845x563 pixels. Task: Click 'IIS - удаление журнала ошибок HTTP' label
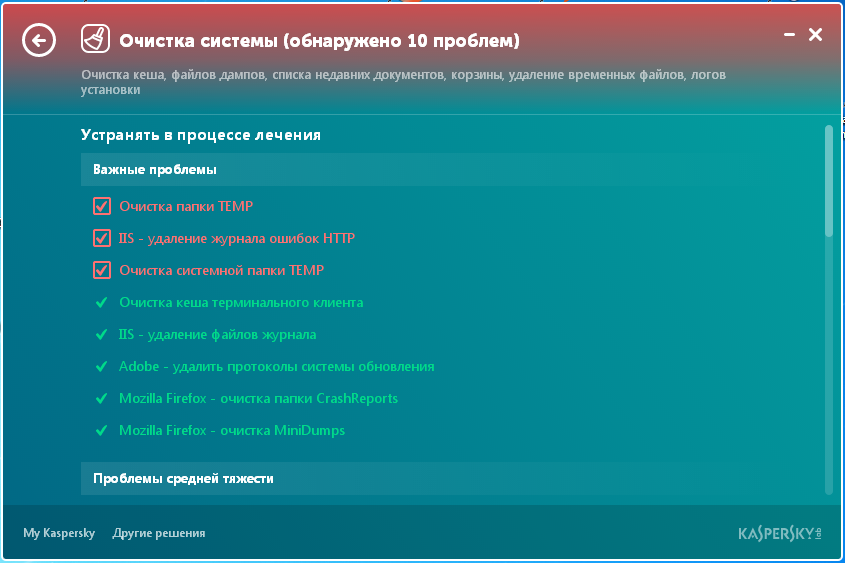tap(237, 238)
